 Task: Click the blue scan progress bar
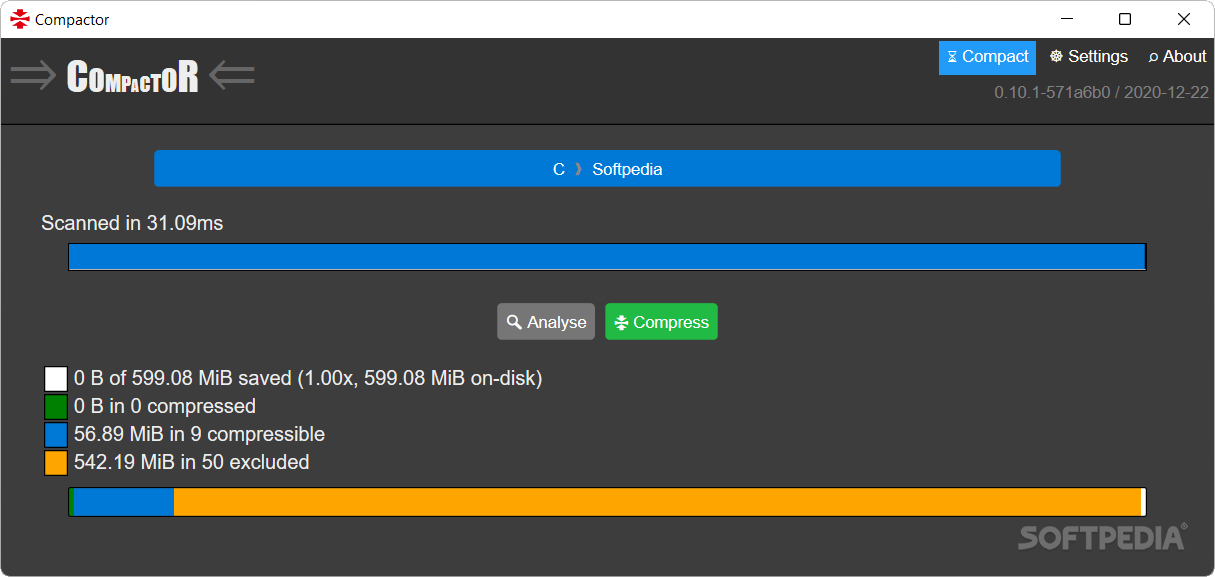click(x=607, y=257)
